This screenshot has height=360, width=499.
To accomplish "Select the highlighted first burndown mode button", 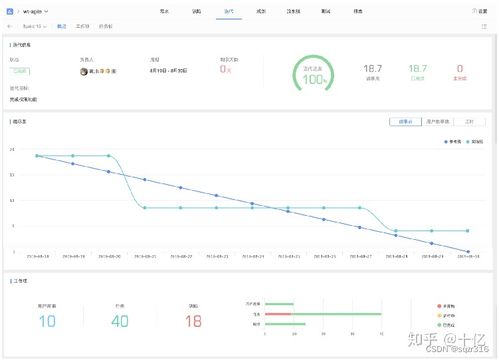I will click(405, 122).
